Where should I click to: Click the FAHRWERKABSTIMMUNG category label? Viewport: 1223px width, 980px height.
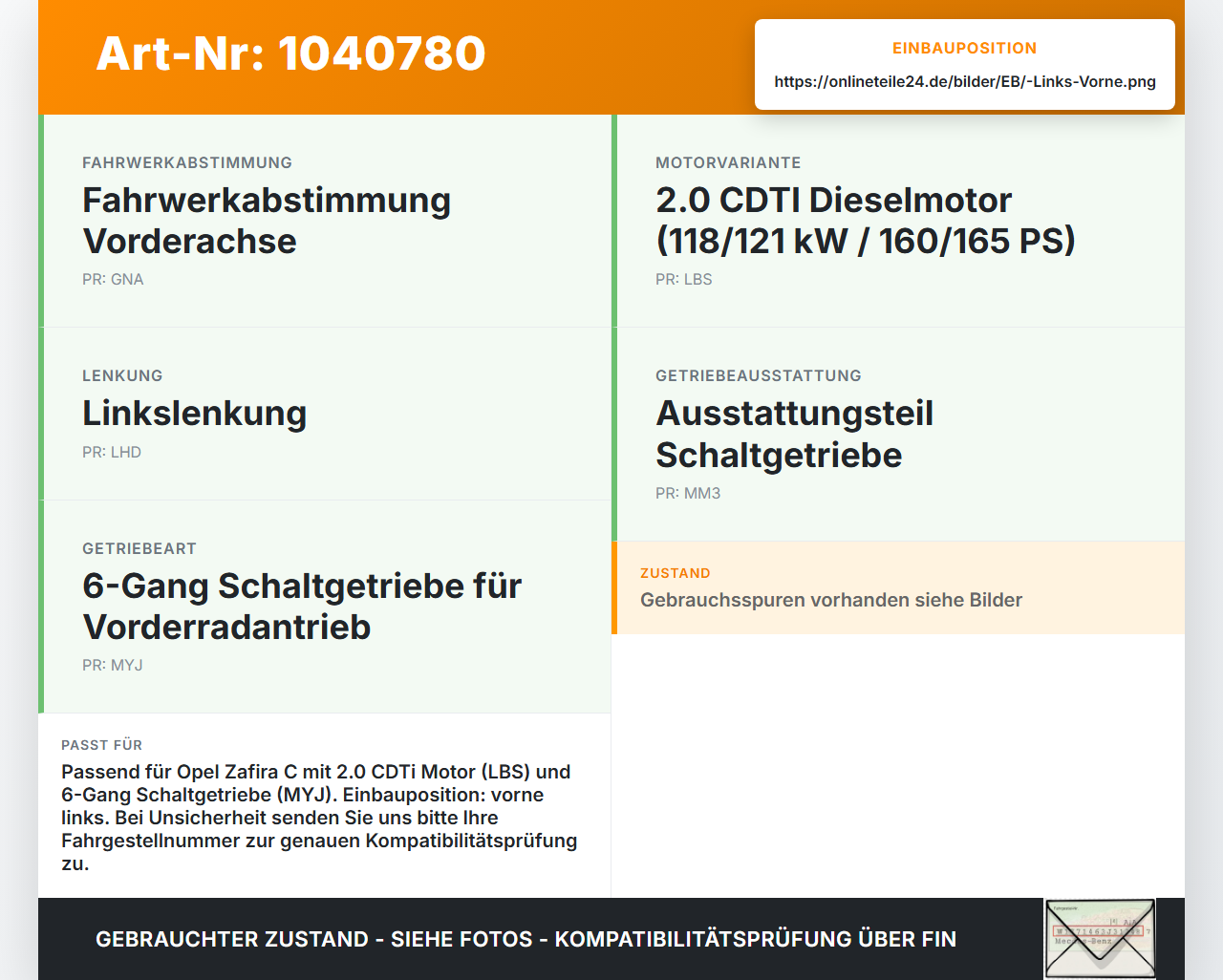click(x=187, y=162)
